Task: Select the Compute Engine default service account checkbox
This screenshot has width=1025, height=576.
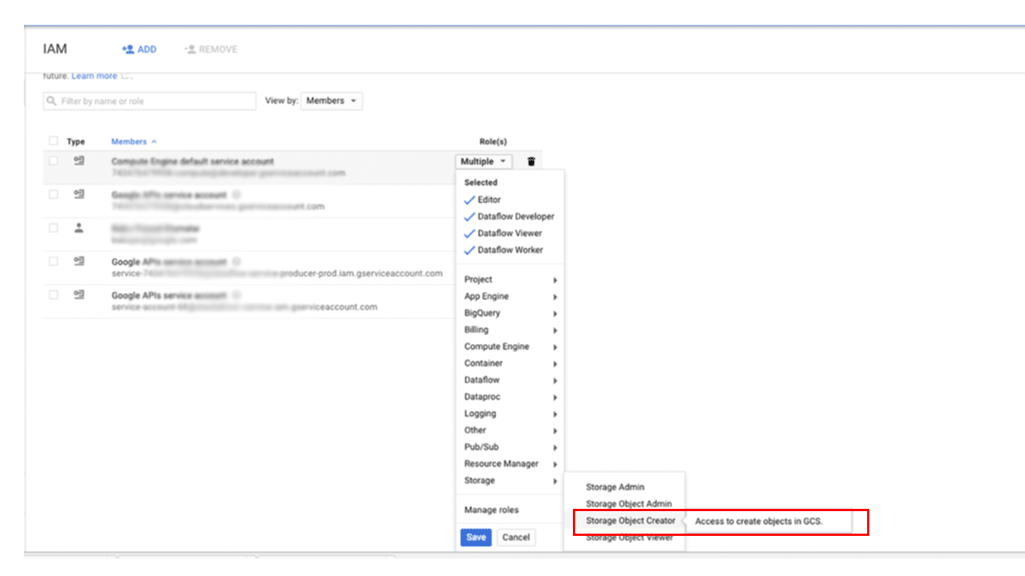Action: point(53,161)
